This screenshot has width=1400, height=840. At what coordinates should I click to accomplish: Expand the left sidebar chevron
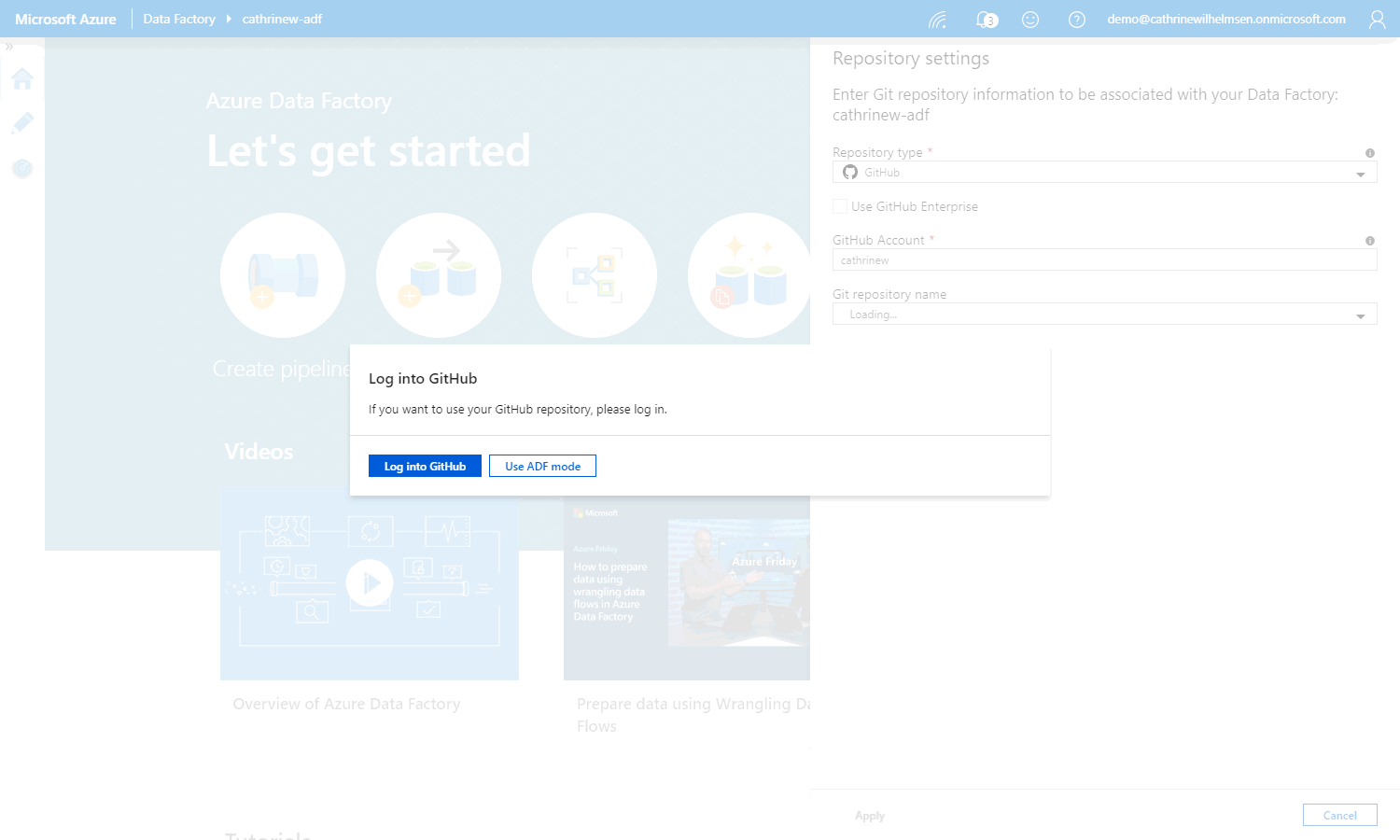click(x=9, y=47)
